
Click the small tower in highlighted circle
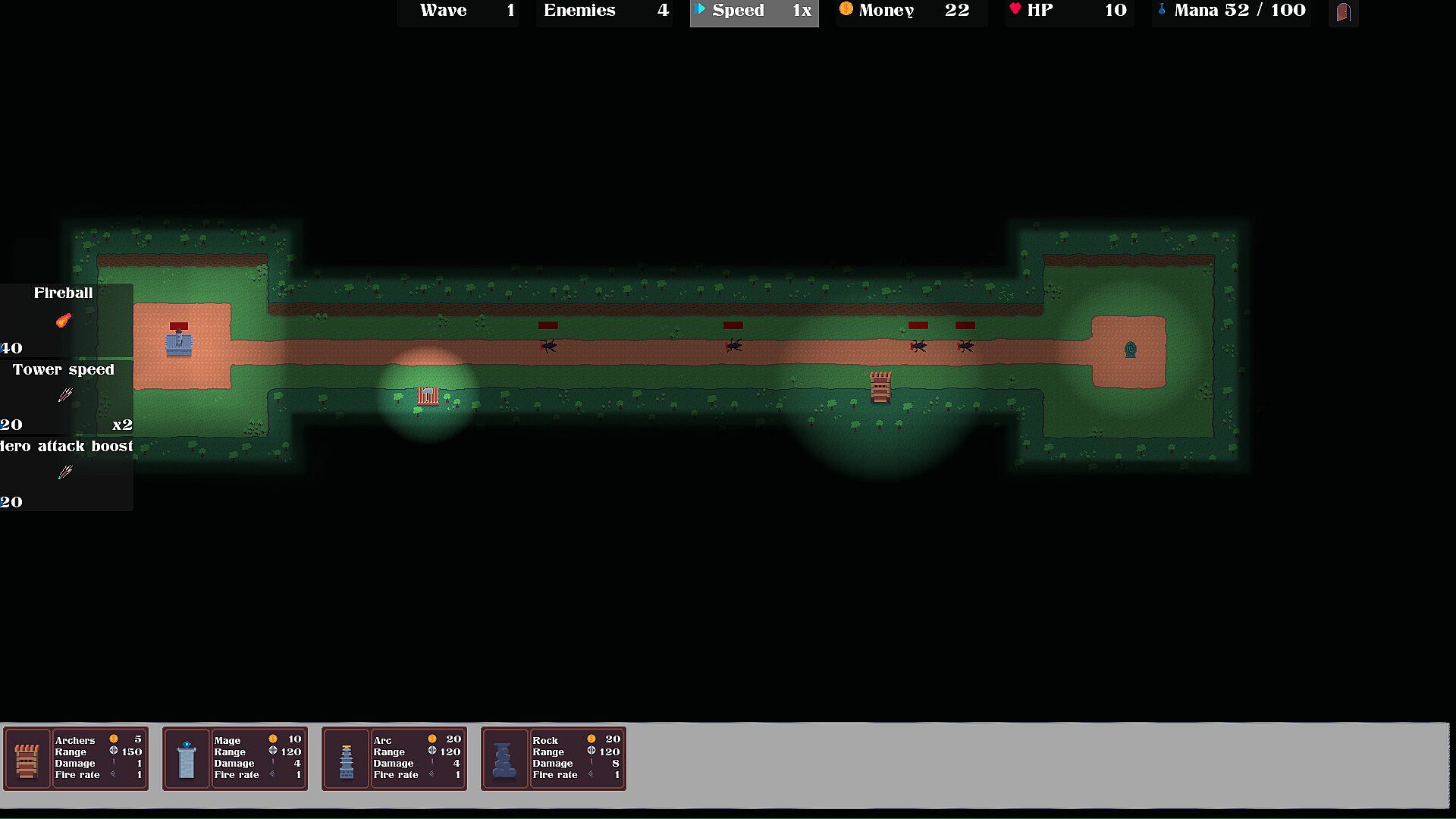click(428, 395)
